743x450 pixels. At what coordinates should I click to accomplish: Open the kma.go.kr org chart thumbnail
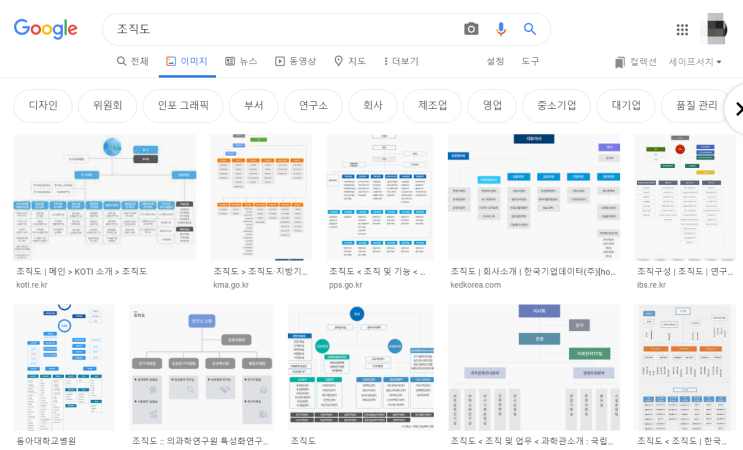coord(262,198)
